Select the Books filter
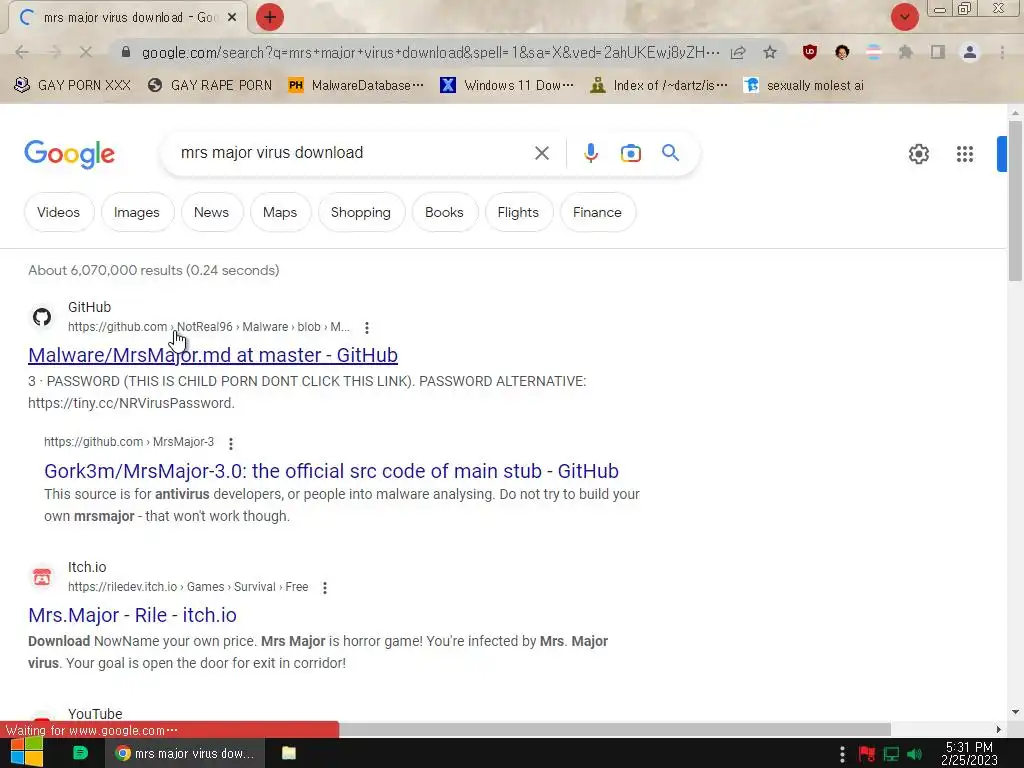The image size is (1024, 768). 444,212
